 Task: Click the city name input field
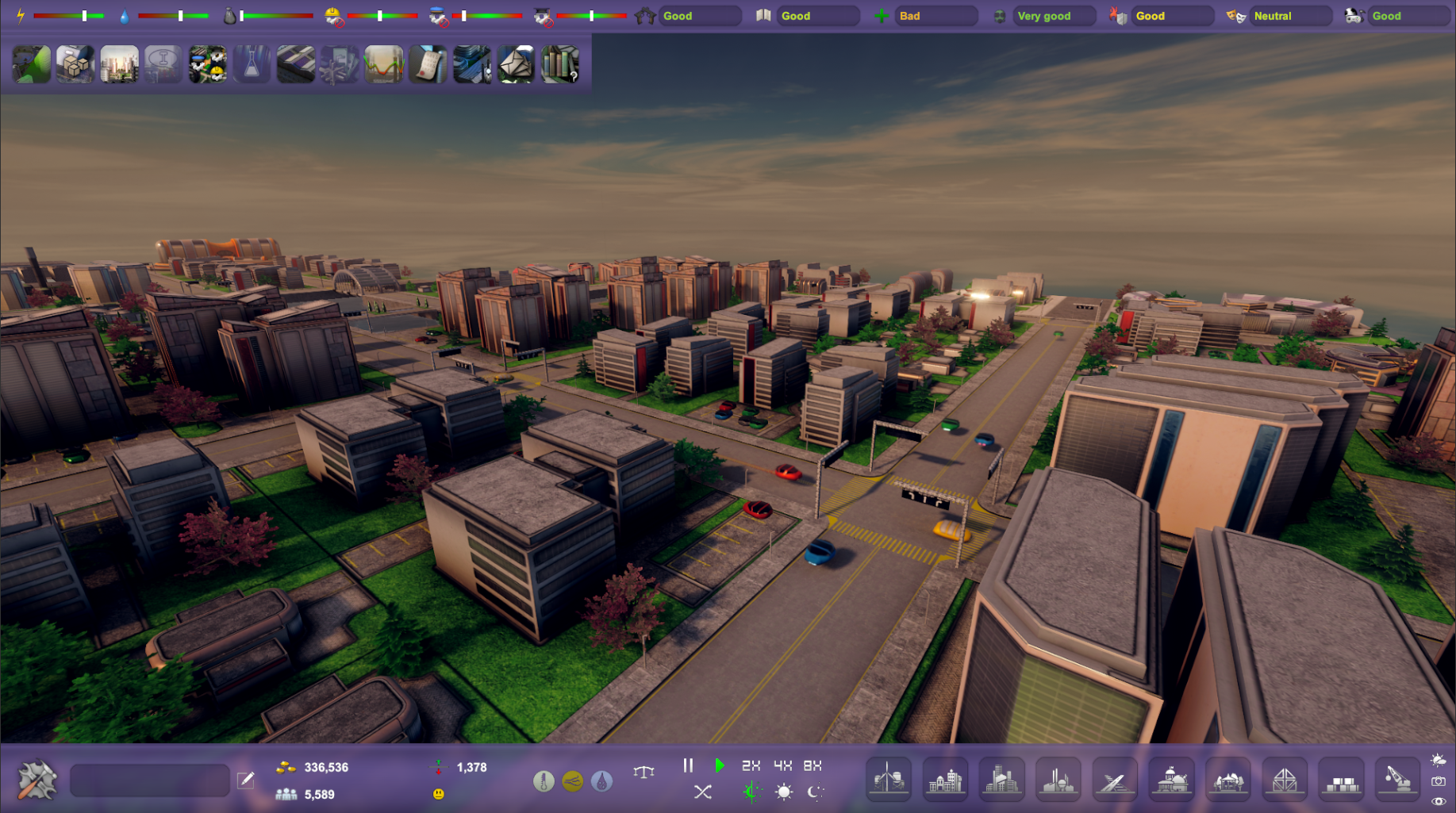click(150, 780)
